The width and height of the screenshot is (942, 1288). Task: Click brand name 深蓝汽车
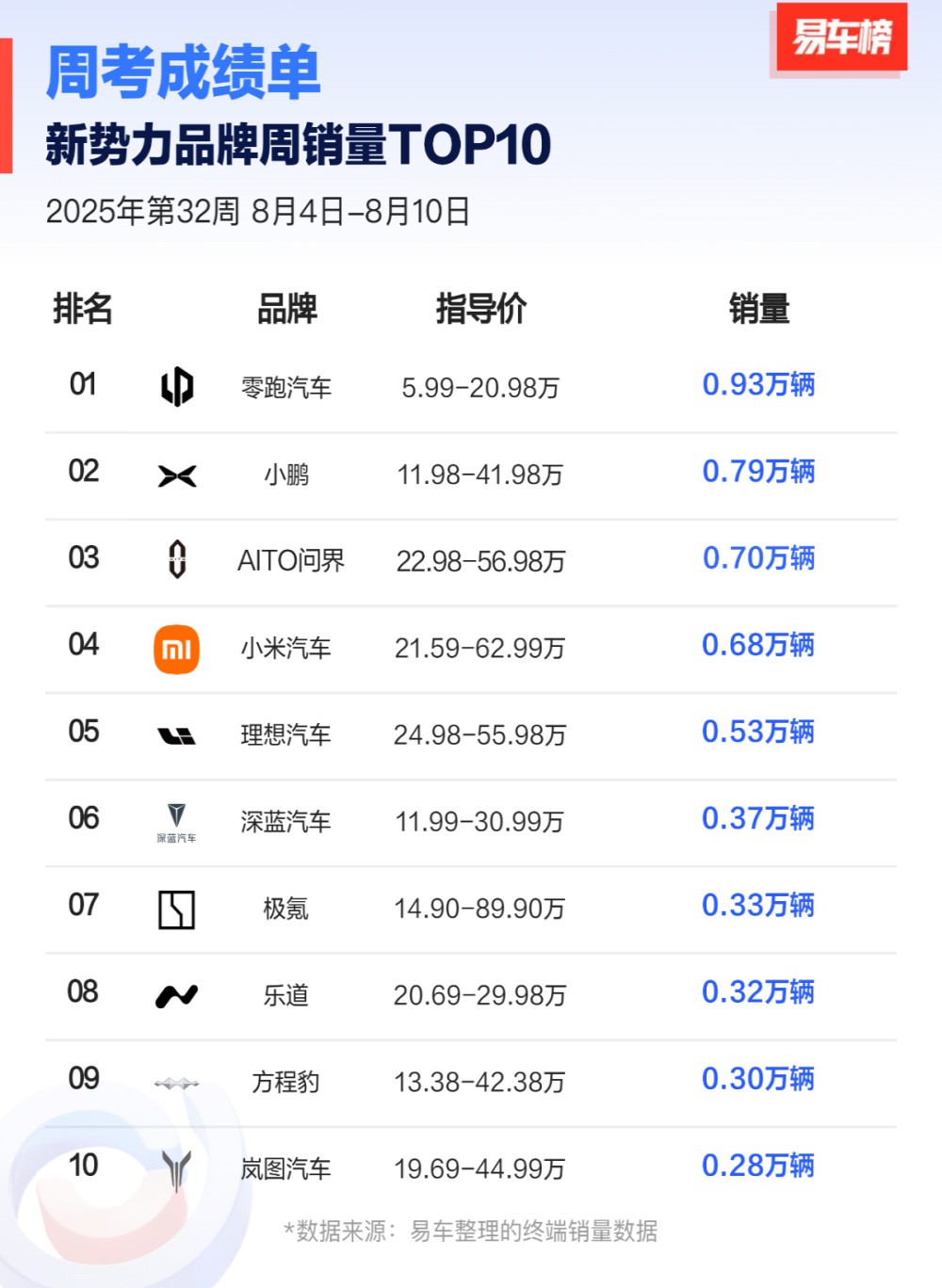pos(286,822)
